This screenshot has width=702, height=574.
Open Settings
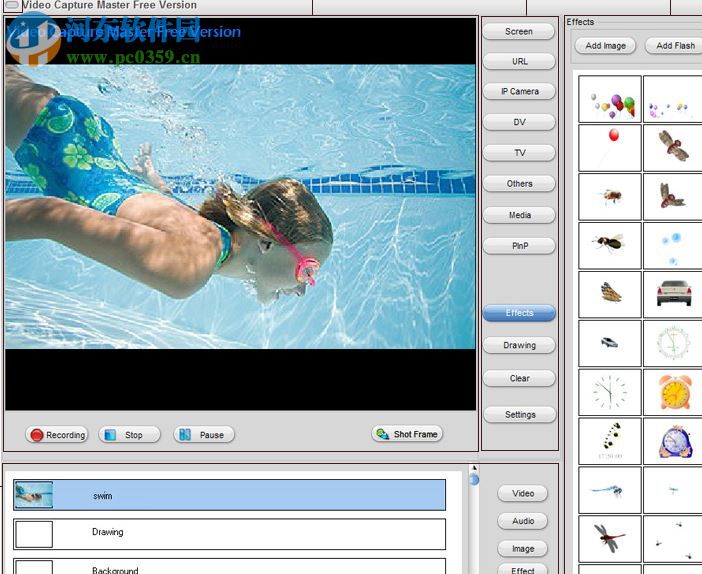click(520, 415)
